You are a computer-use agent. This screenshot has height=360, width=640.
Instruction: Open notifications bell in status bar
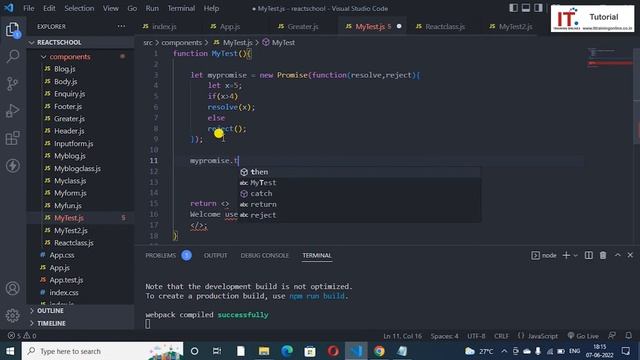click(629, 336)
